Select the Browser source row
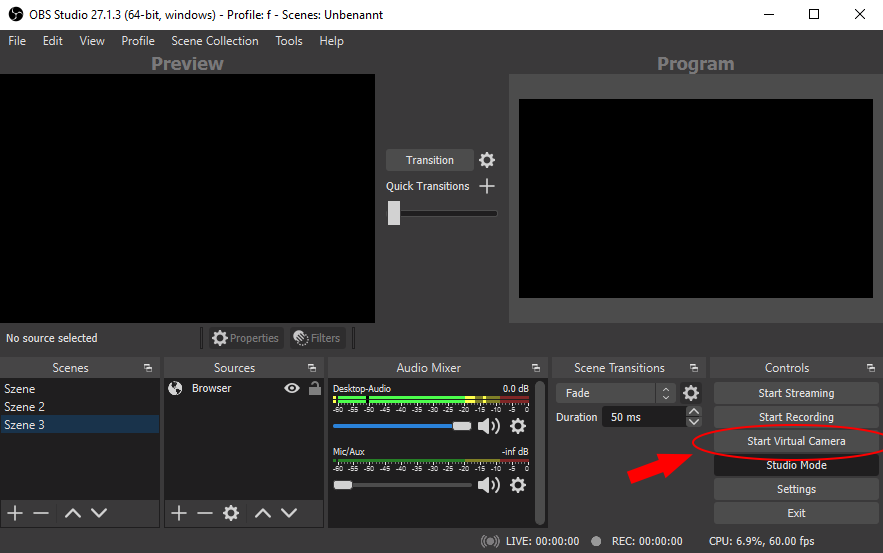 [x=244, y=388]
